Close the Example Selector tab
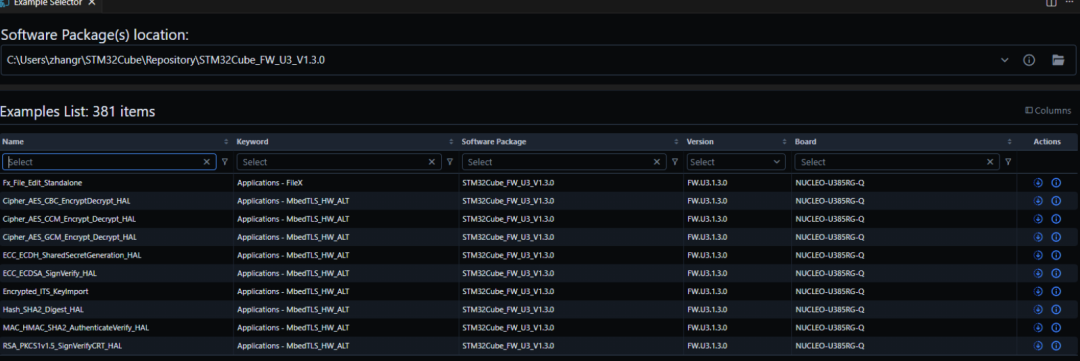 point(92,3)
